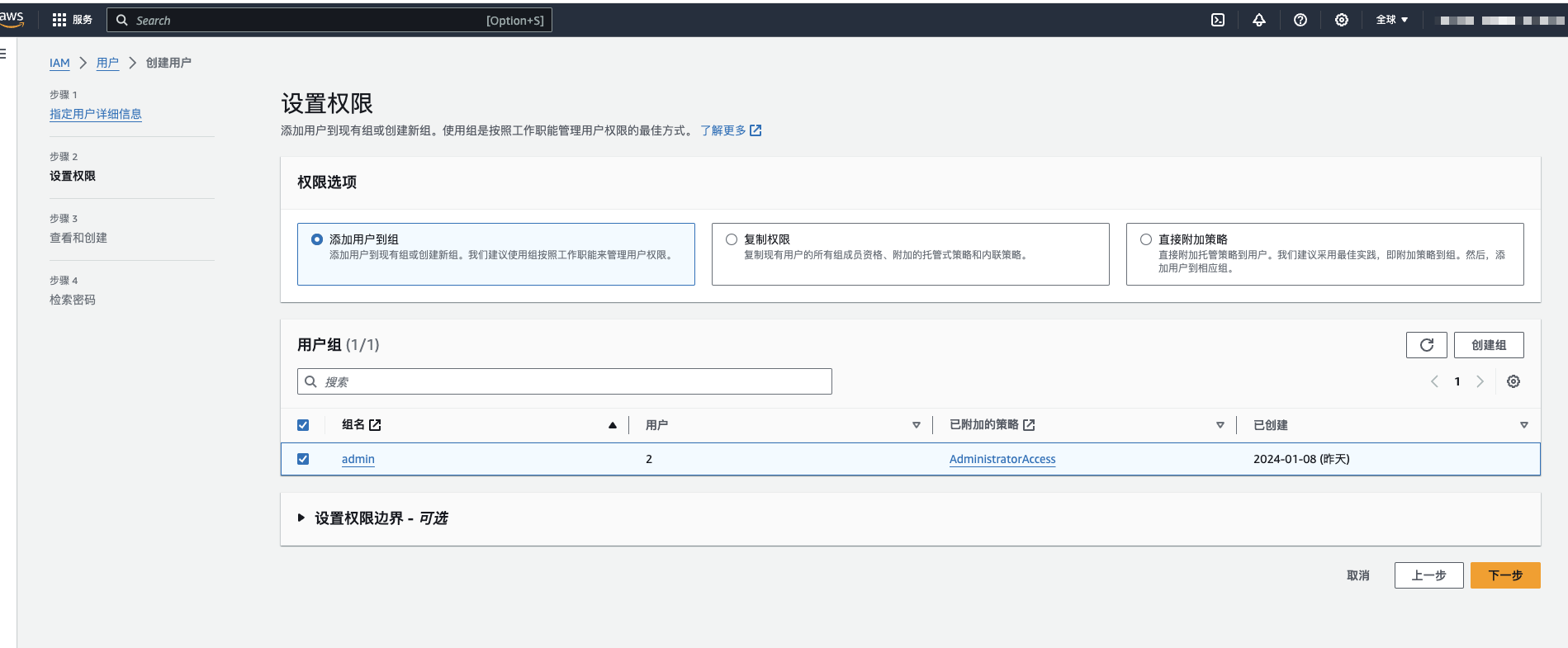Sort by 用户 column arrow
Screen dimensions: 1568x648
(917, 425)
